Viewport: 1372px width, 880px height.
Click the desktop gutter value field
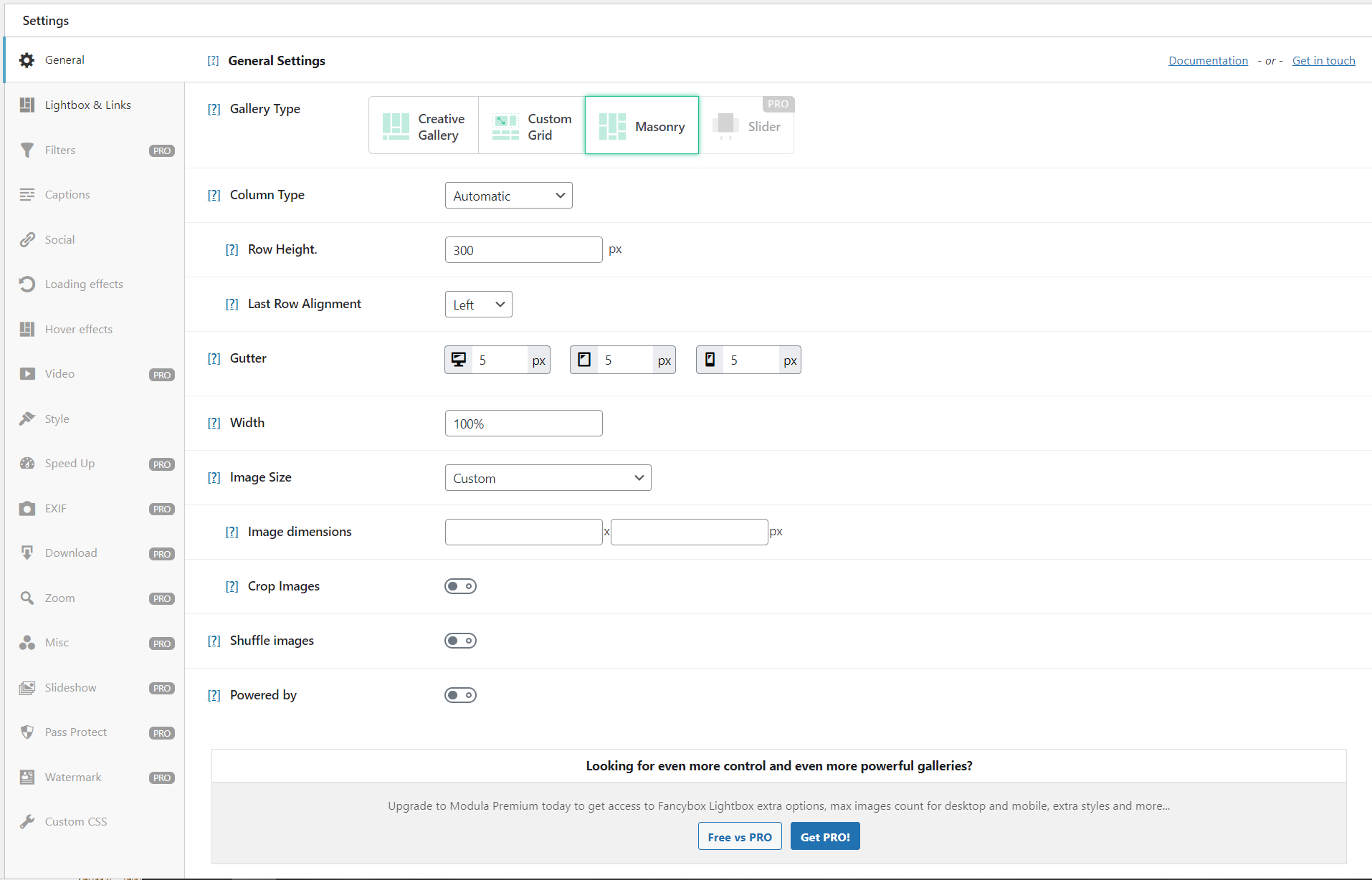(x=500, y=360)
